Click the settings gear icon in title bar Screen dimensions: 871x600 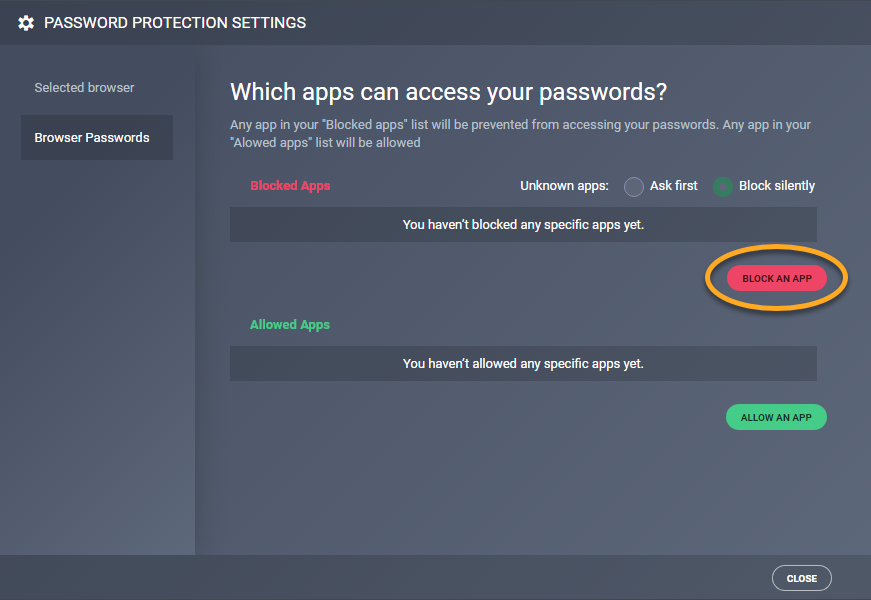click(x=26, y=22)
